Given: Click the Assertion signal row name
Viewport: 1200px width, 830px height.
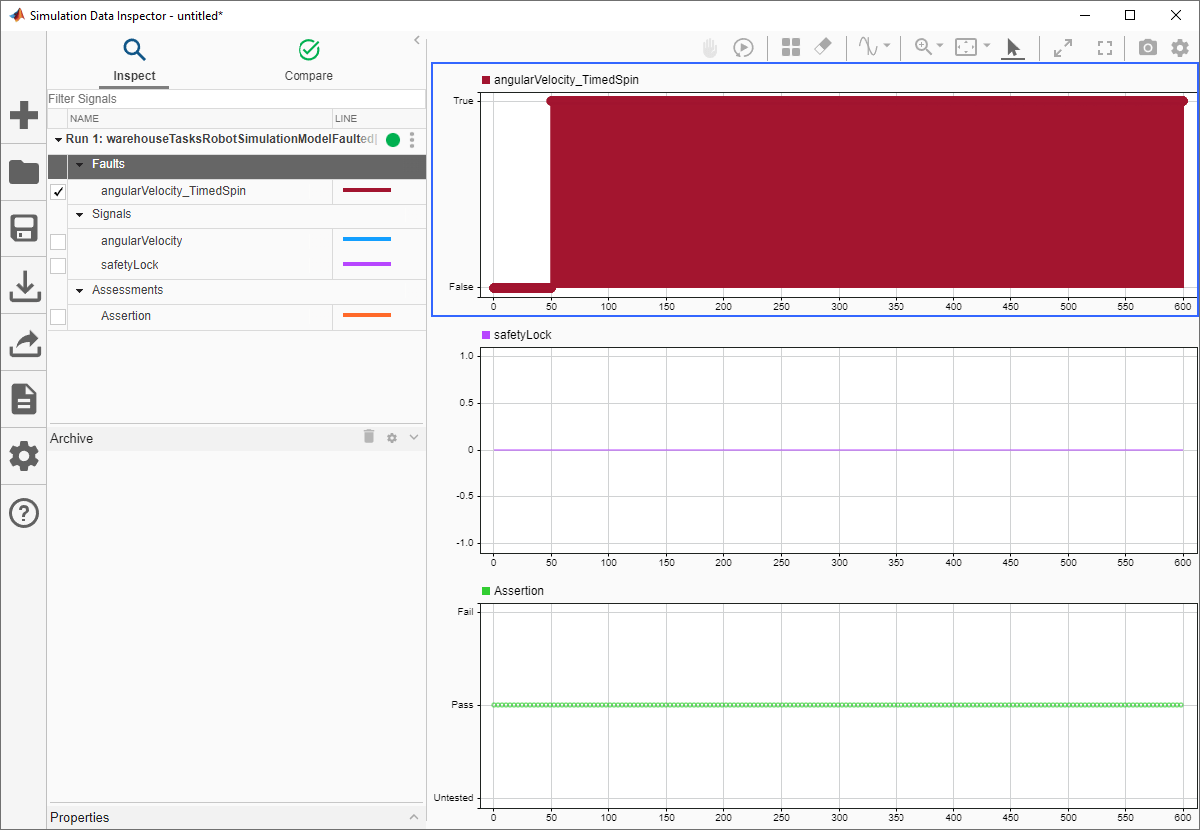Looking at the screenshot, I should click(126, 316).
